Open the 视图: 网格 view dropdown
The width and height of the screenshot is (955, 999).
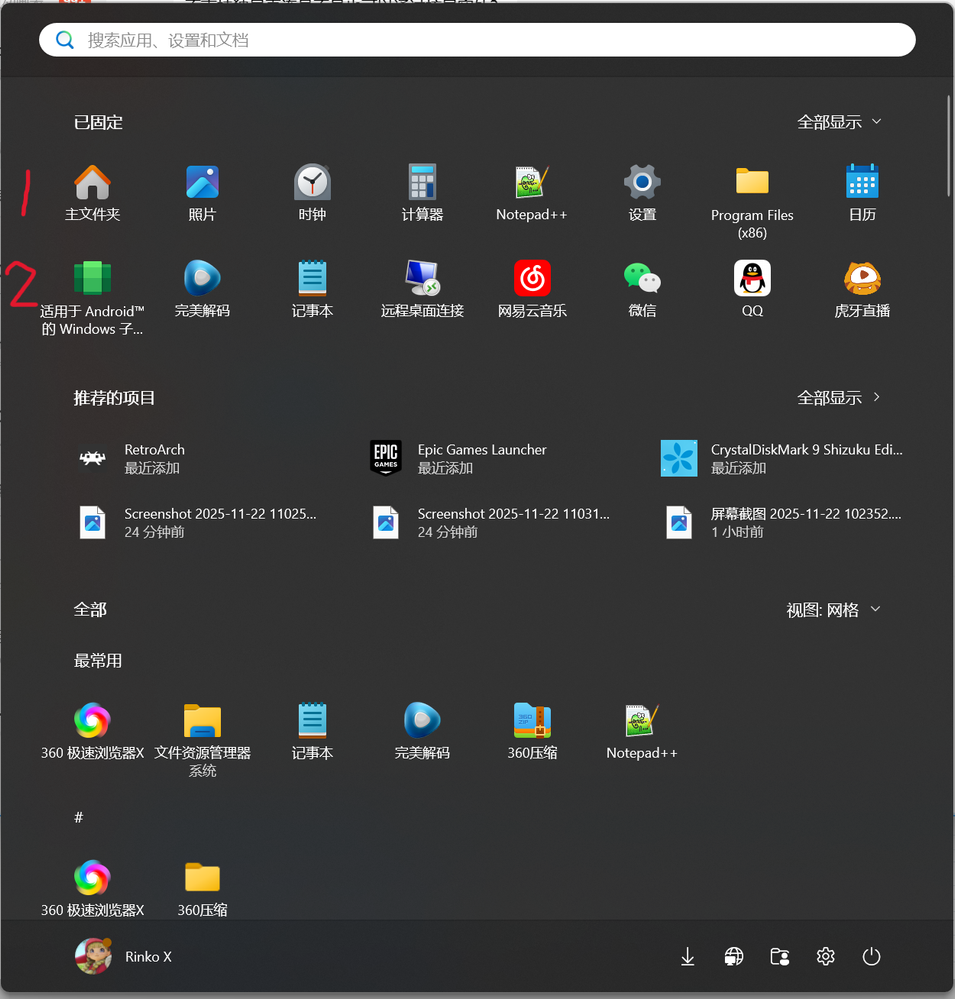point(834,610)
